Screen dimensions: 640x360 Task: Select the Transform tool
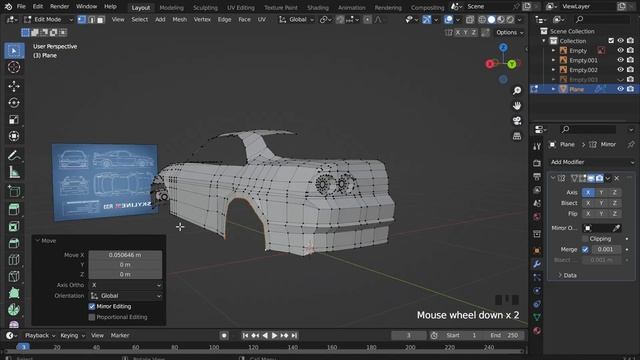coord(14,136)
